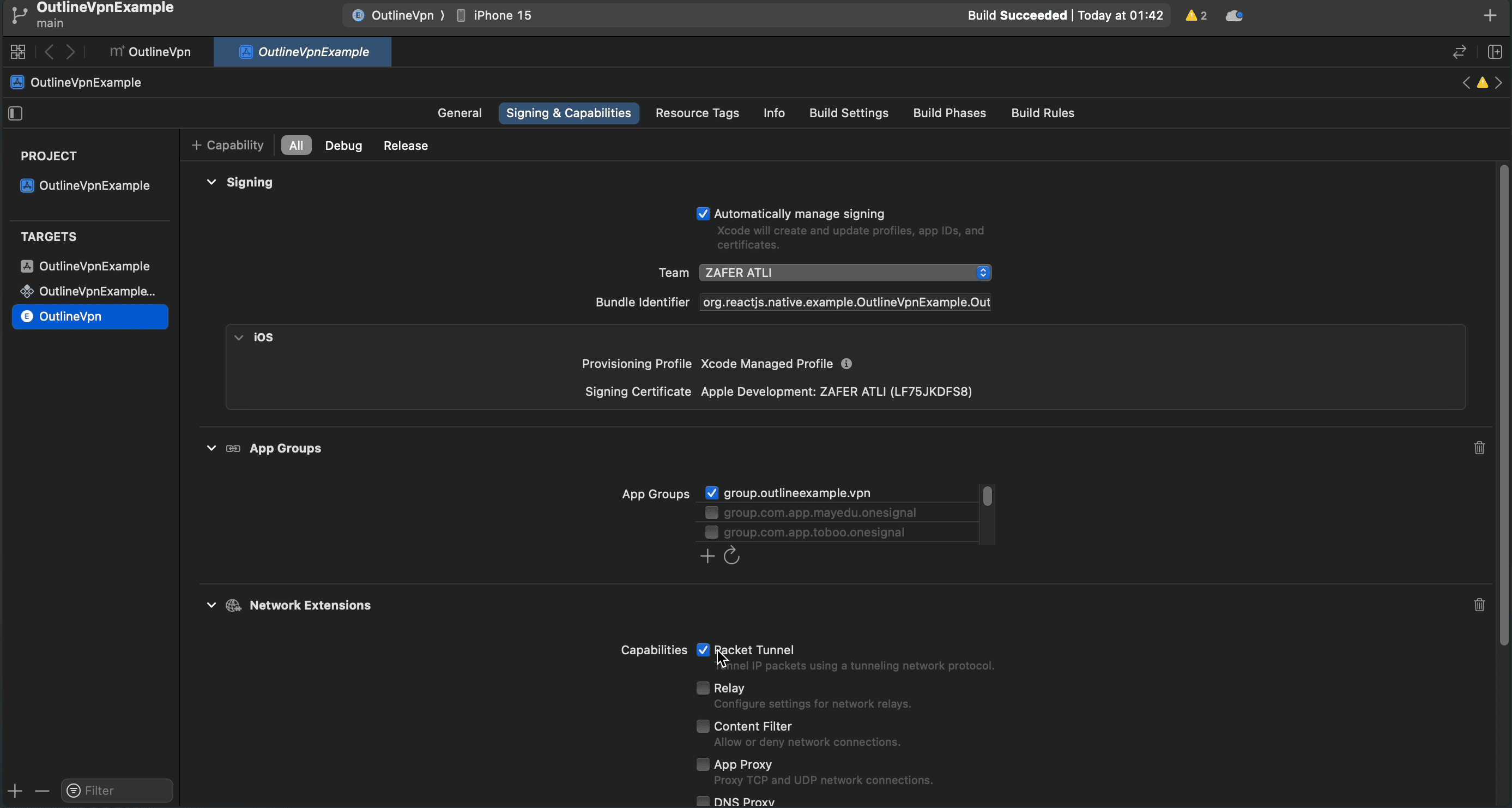
Task: Click the Bundle Identifier field
Action: click(x=845, y=302)
